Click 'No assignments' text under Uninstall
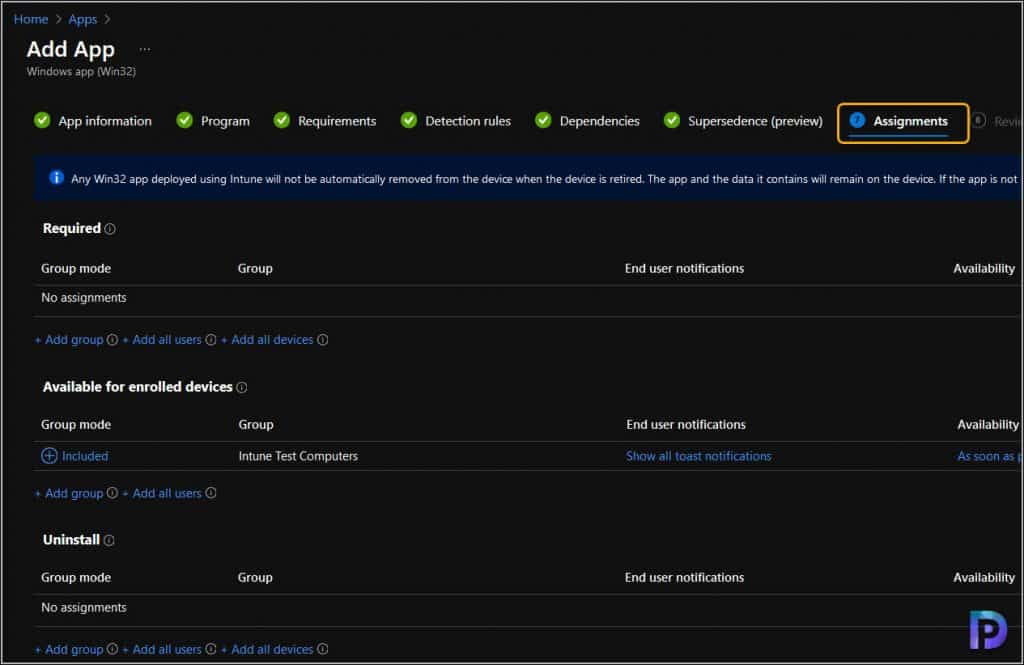Image resolution: width=1024 pixels, height=665 pixels. [x=84, y=608]
